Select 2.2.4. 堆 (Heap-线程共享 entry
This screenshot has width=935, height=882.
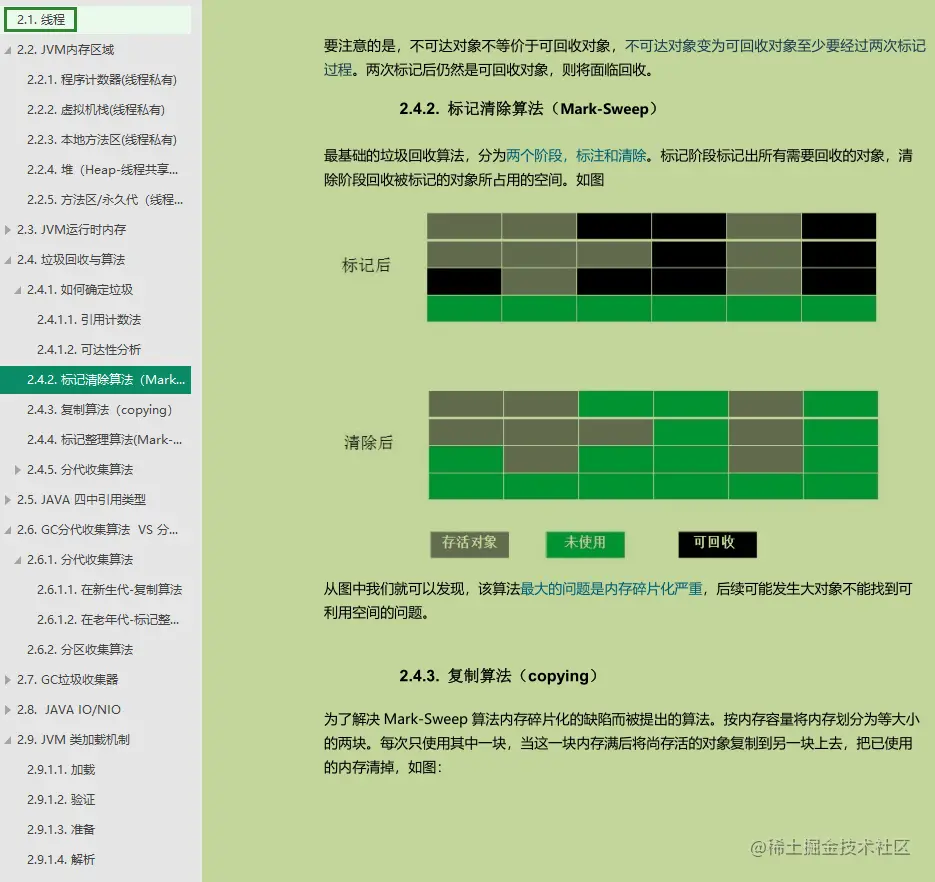(x=103, y=170)
